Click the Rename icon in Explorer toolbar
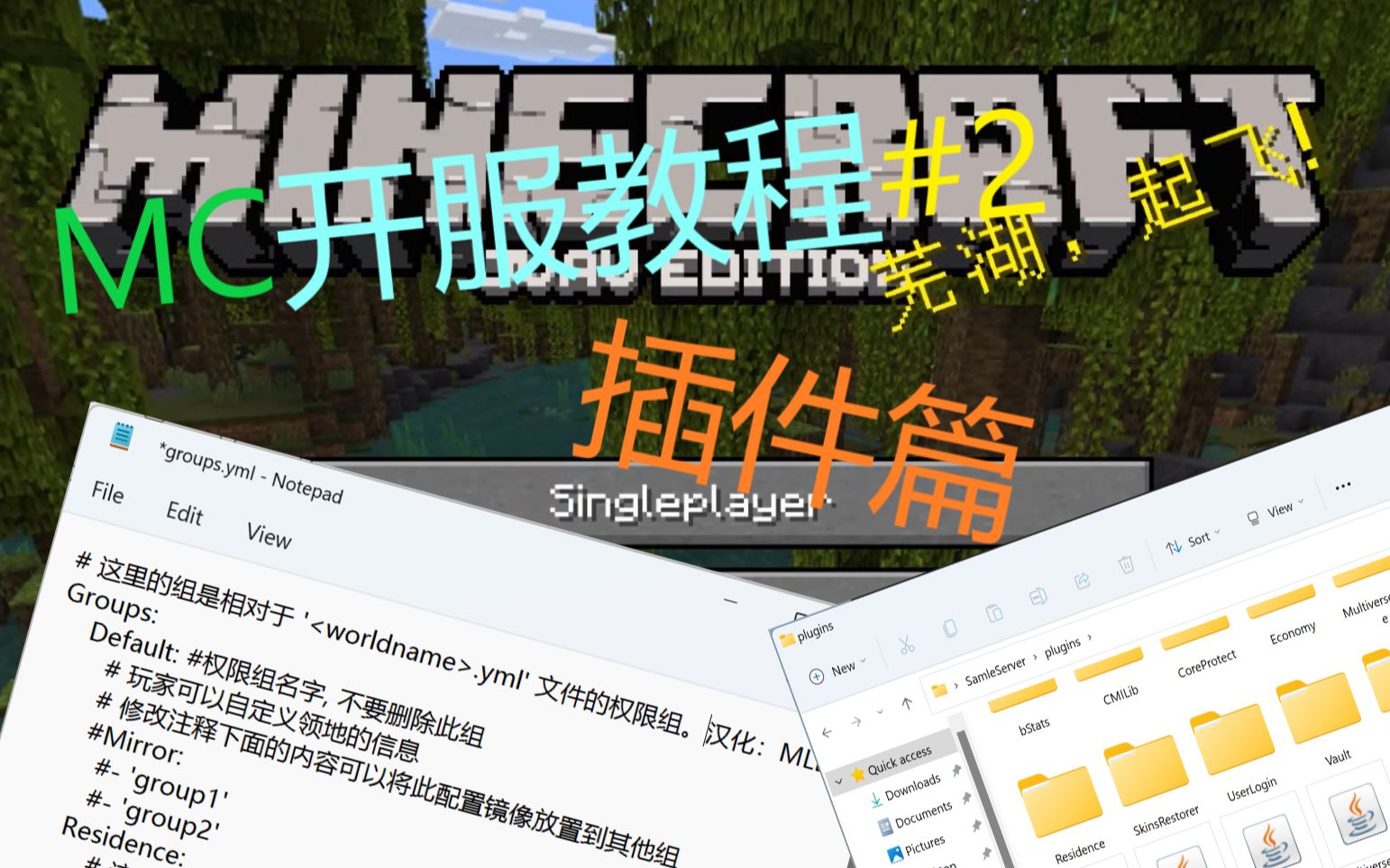The width and height of the screenshot is (1390, 868). click(1038, 597)
